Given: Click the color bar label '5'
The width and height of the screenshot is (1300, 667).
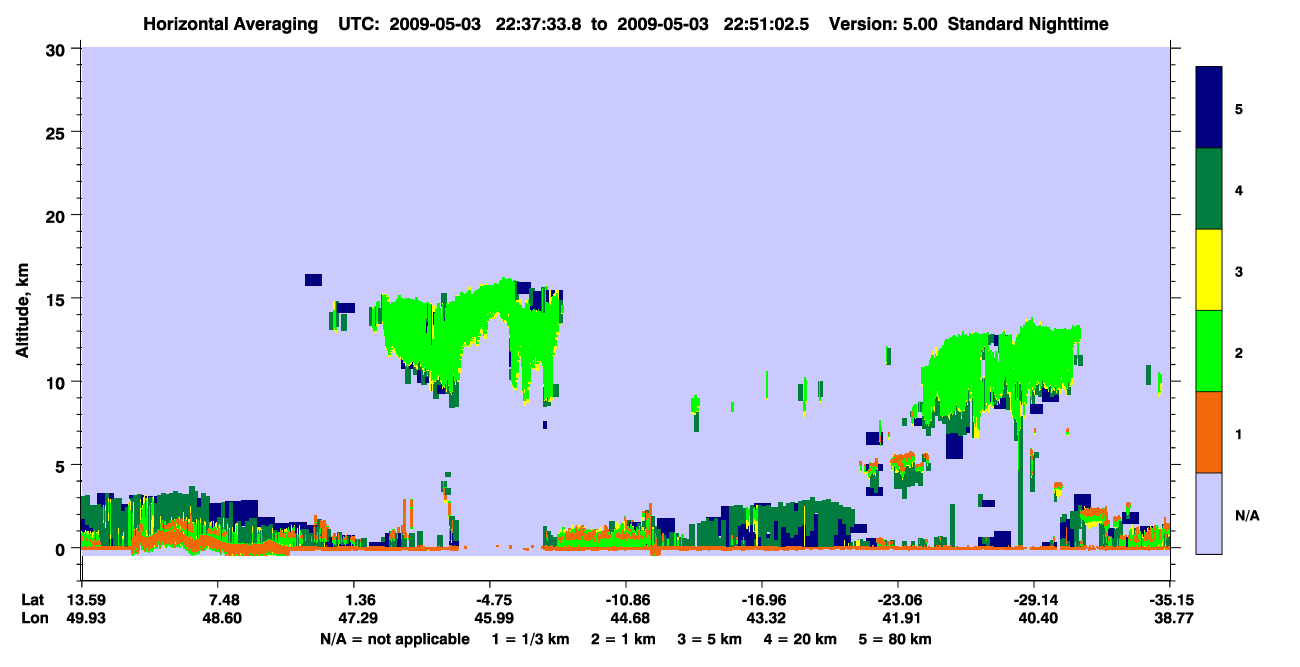Looking at the screenshot, I should pyautogui.click(x=1239, y=108).
